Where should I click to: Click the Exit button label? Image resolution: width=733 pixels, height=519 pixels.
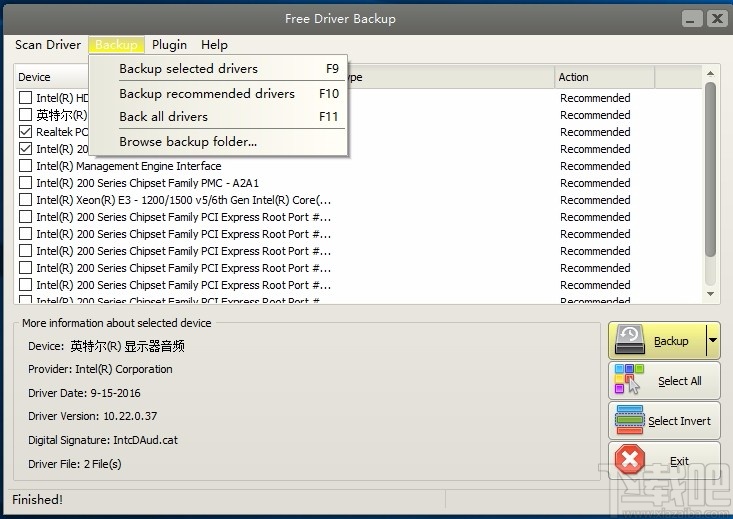[x=679, y=461]
